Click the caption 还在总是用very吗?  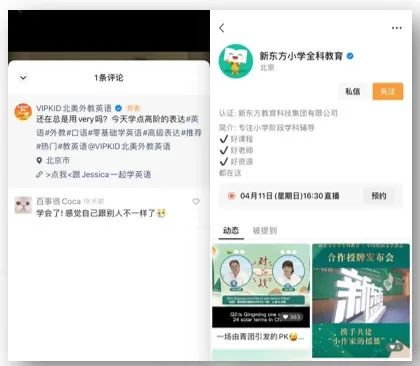73,119
